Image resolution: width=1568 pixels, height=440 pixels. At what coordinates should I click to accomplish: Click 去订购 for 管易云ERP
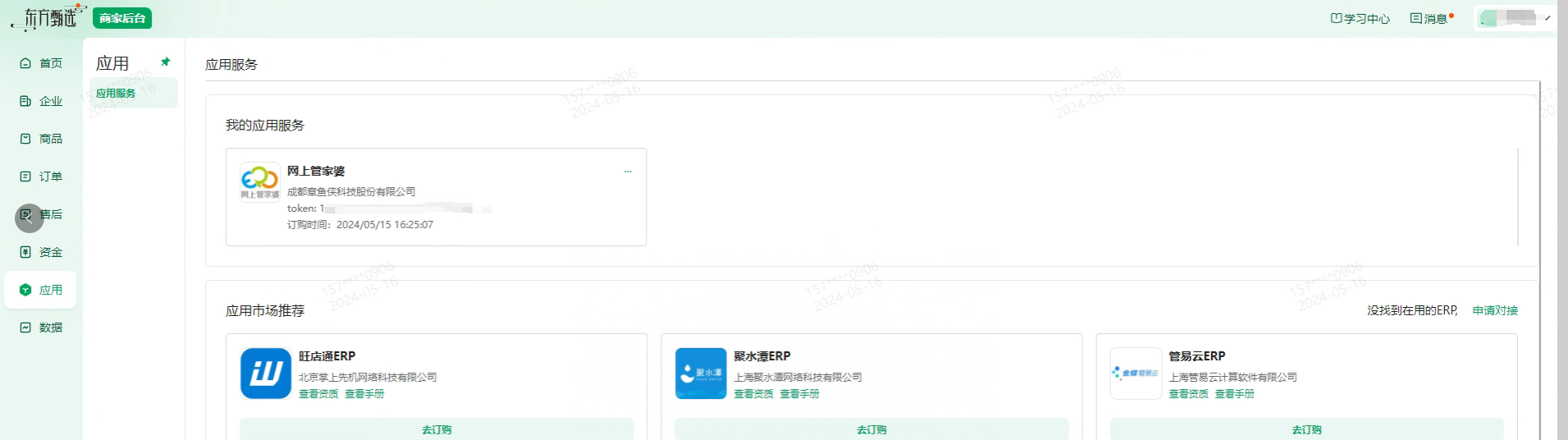pyautogui.click(x=1306, y=429)
